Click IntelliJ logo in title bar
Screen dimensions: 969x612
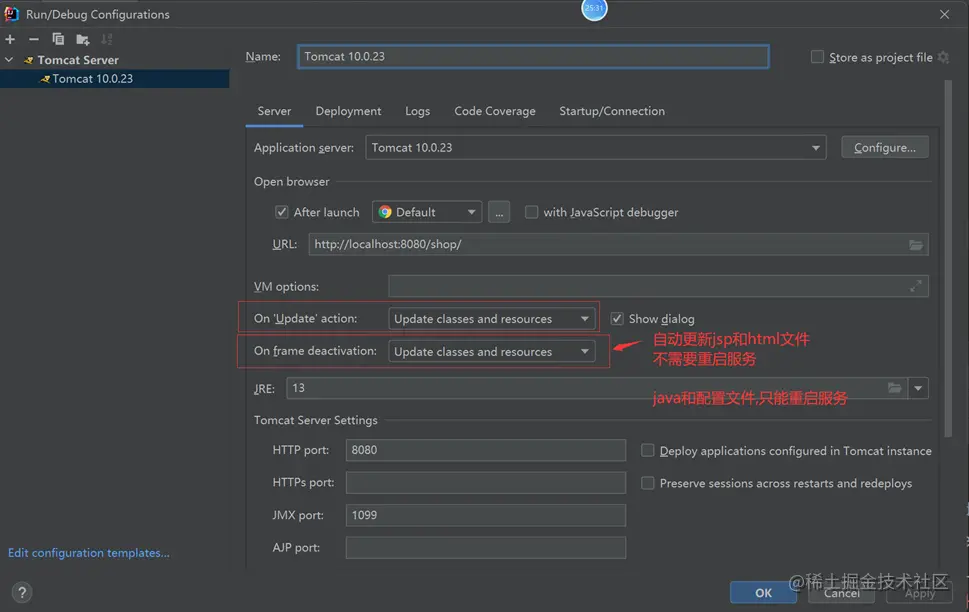(12, 14)
